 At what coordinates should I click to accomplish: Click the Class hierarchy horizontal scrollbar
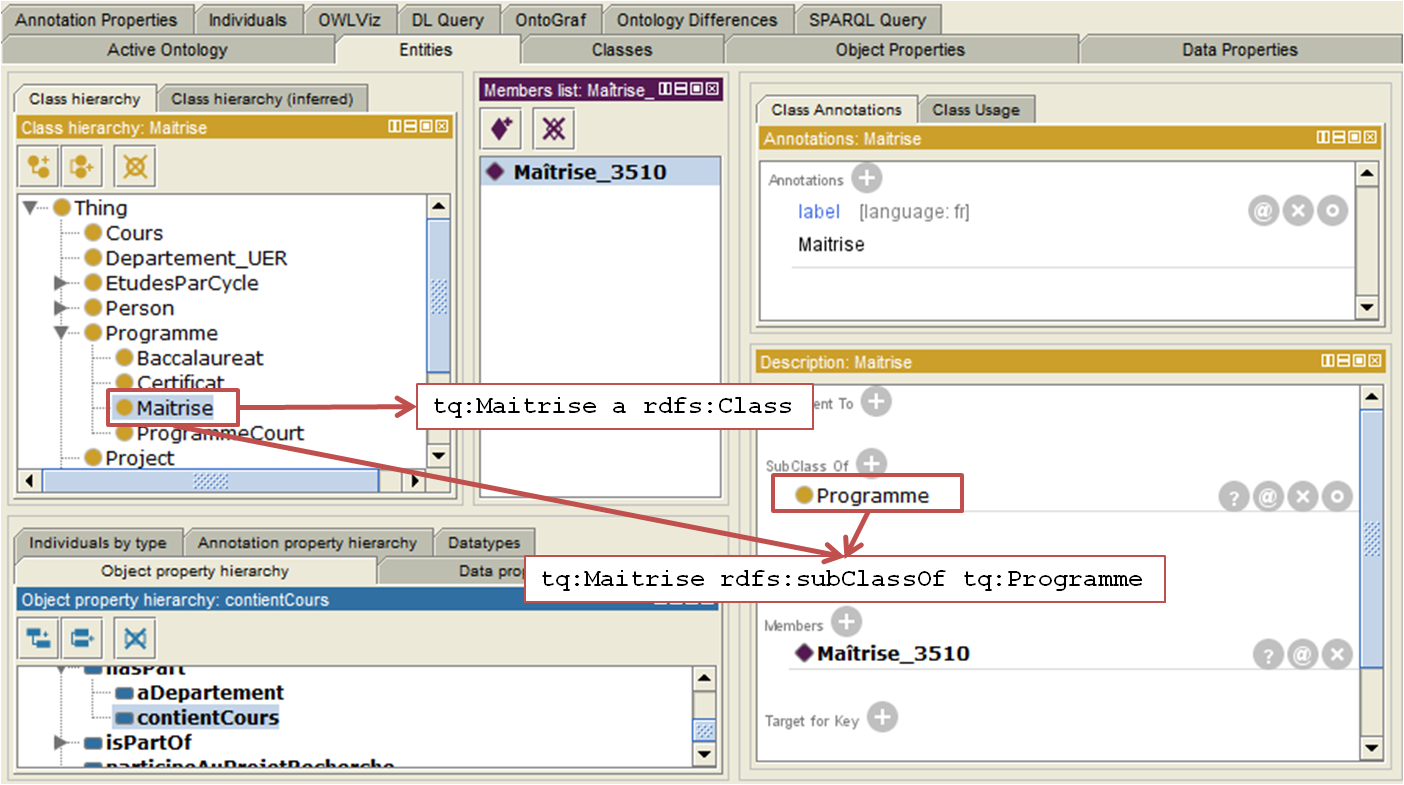(x=210, y=481)
